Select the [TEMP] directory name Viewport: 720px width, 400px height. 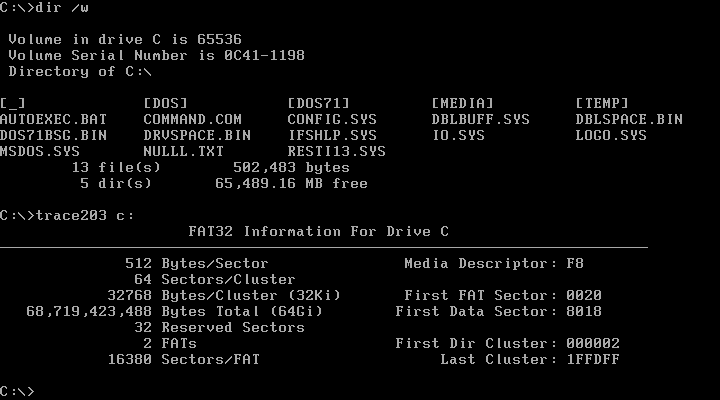(x=603, y=103)
